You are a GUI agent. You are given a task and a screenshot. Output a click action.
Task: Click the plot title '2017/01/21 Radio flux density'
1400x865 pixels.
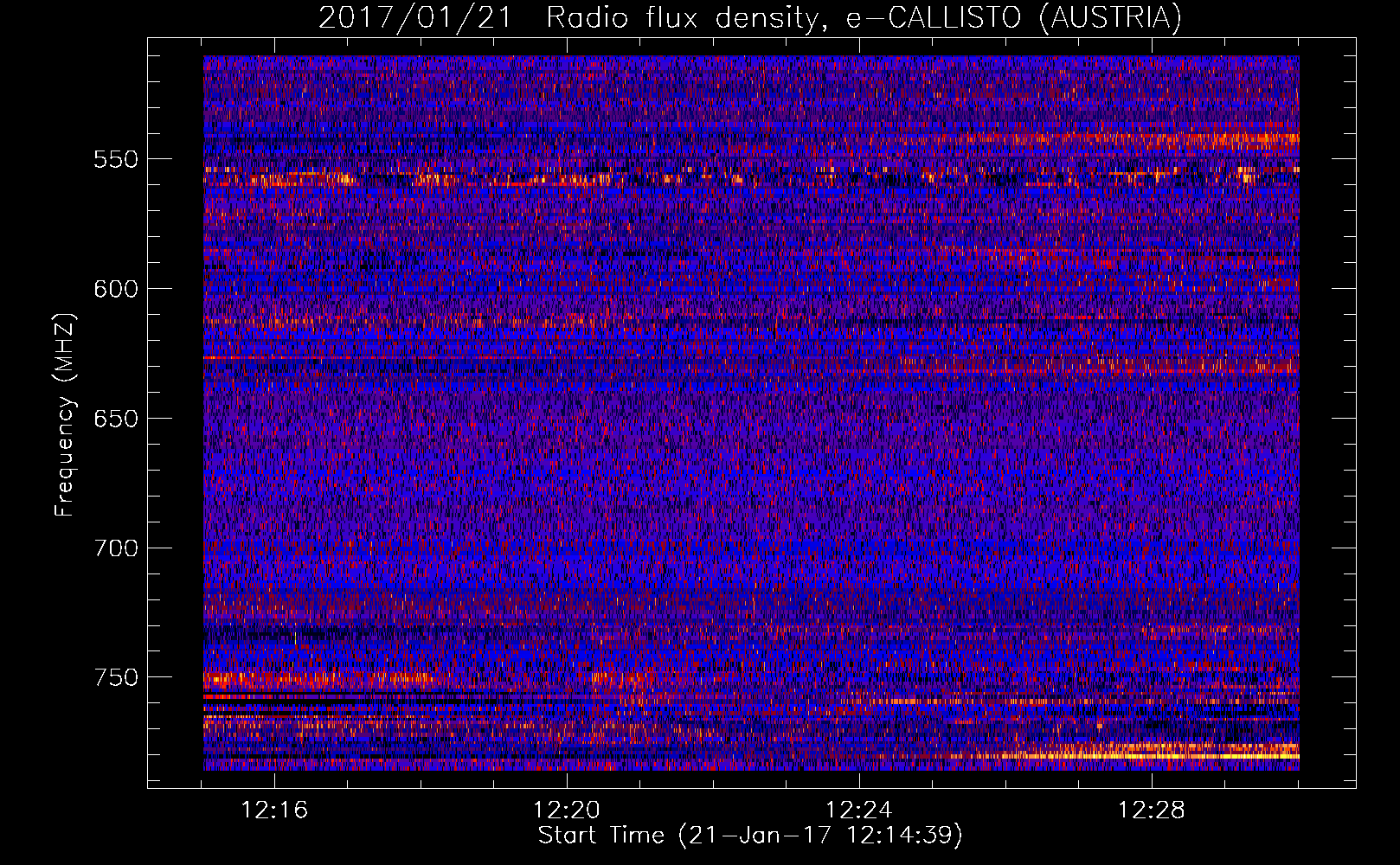click(568, 17)
